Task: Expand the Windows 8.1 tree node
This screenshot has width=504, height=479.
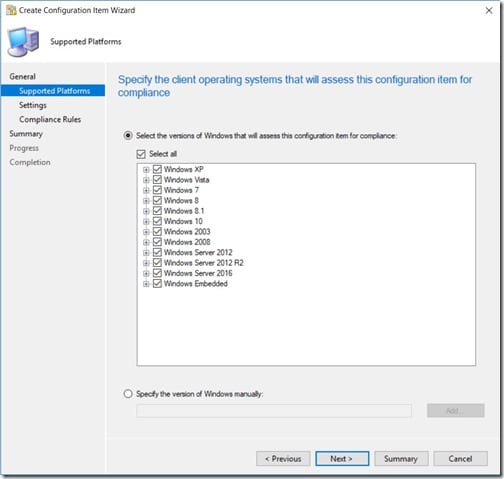Action: 146,211
